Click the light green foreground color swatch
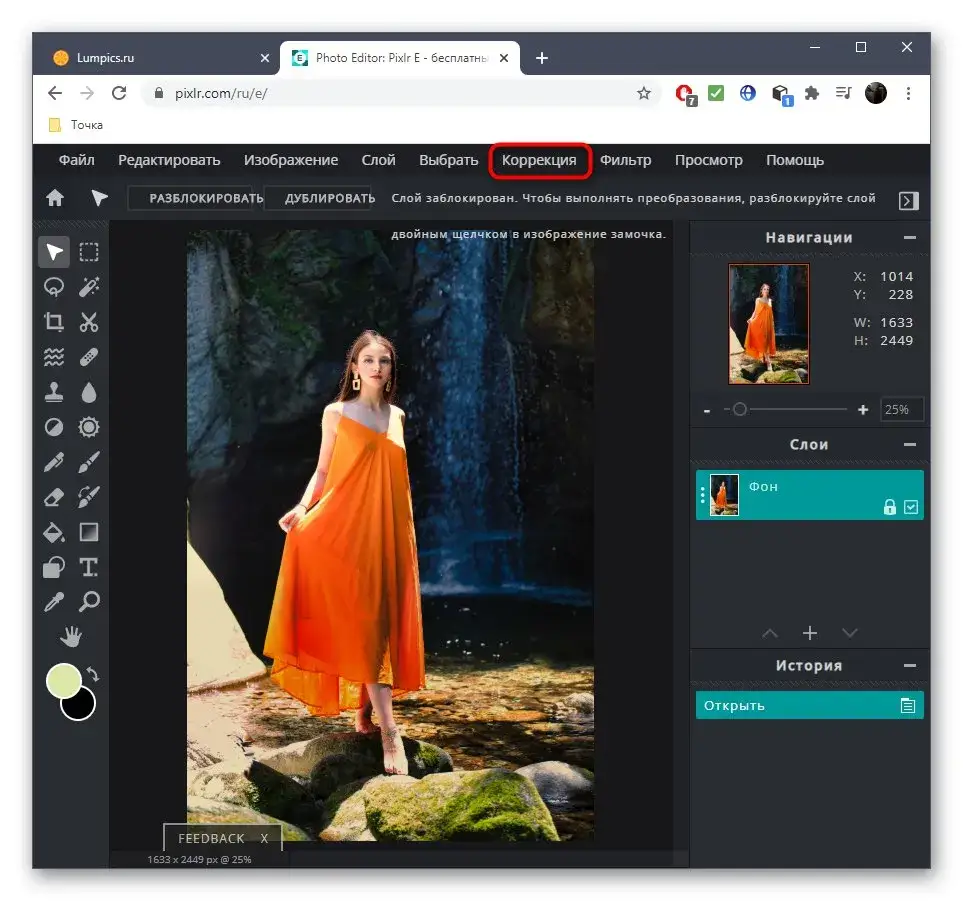 (64, 681)
